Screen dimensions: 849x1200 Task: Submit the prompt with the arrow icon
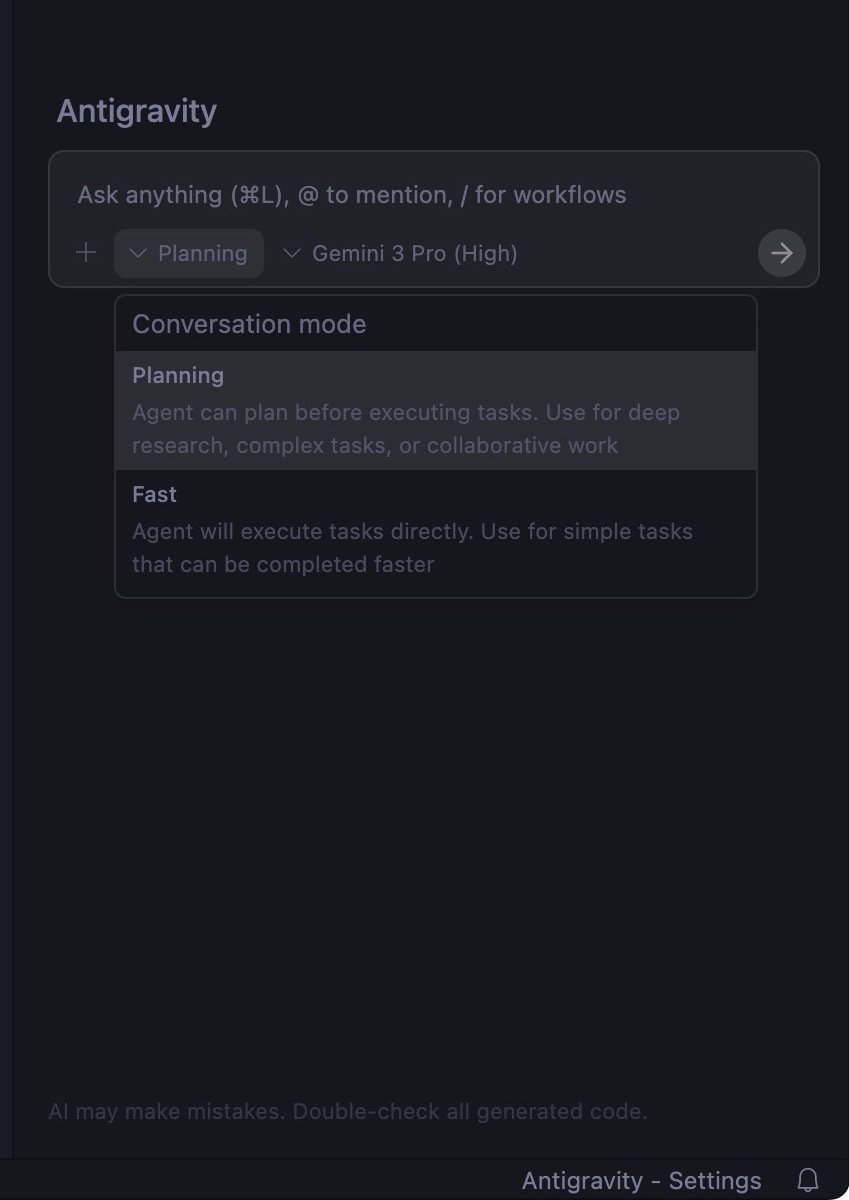[x=781, y=253]
